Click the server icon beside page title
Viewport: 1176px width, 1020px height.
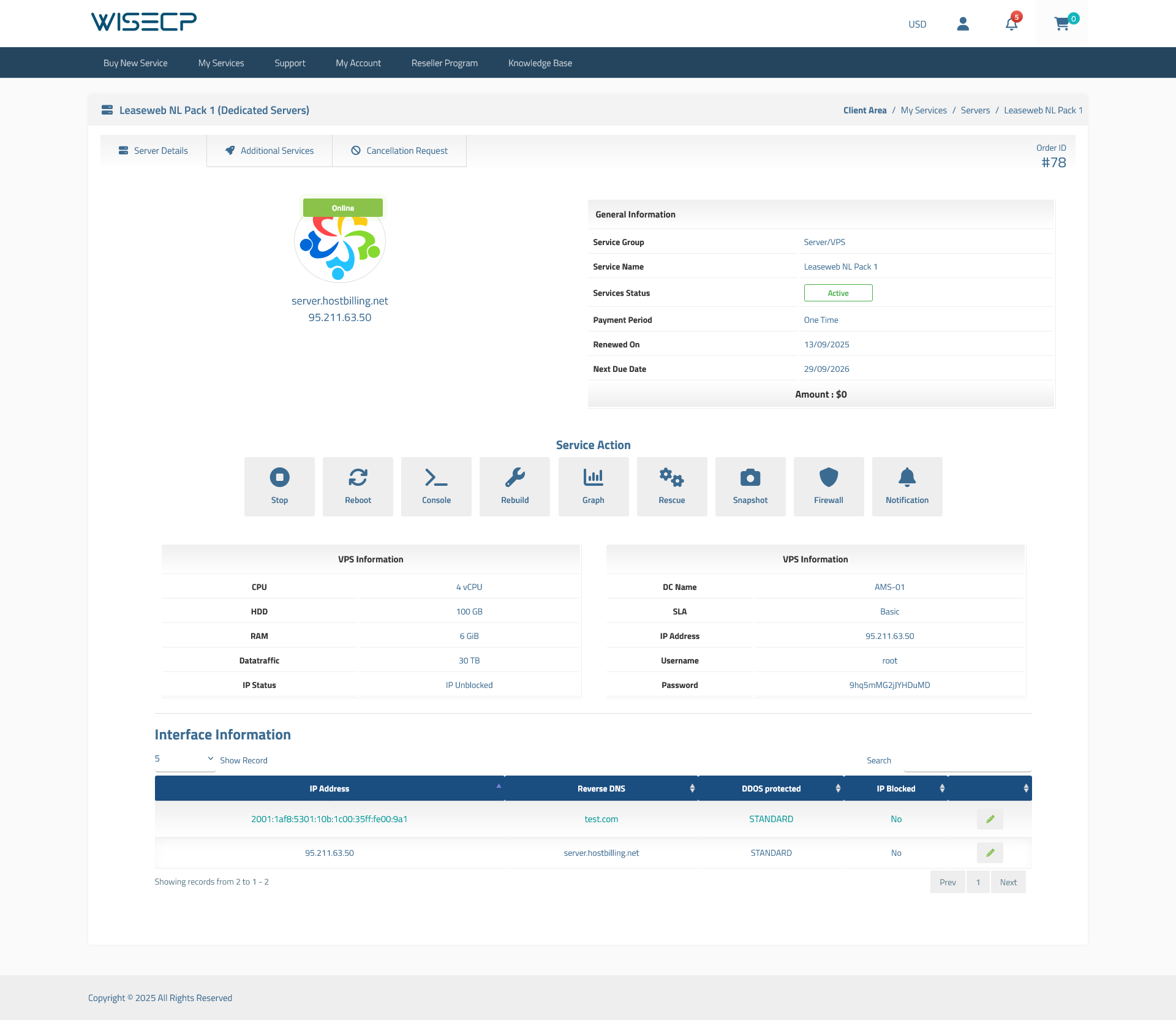pos(107,110)
